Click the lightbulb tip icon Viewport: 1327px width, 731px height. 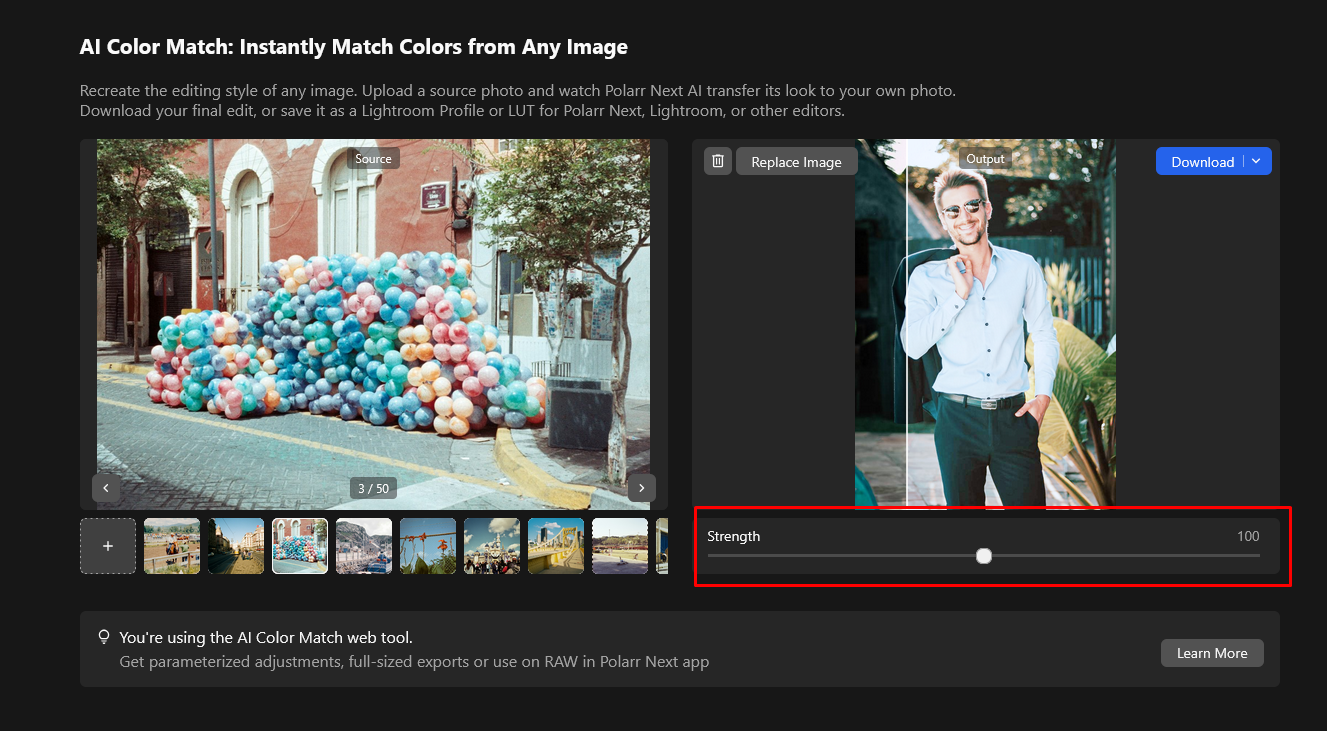coord(103,637)
